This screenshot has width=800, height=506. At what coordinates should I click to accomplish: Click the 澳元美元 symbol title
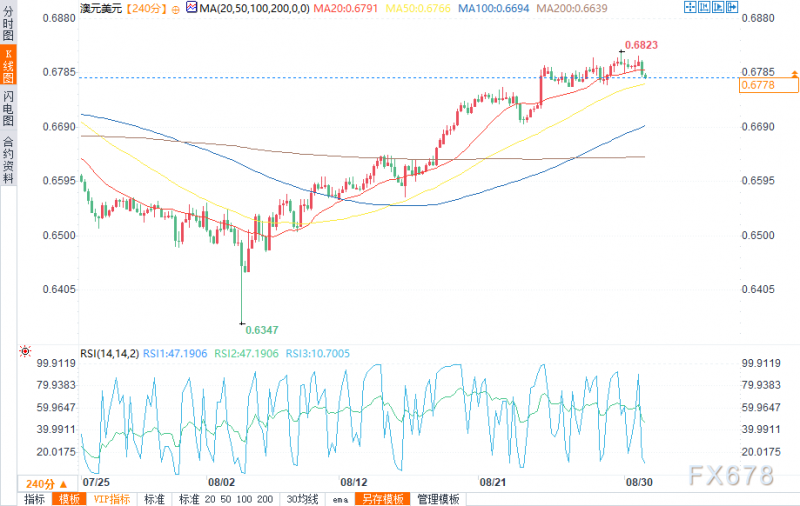pyautogui.click(x=101, y=8)
